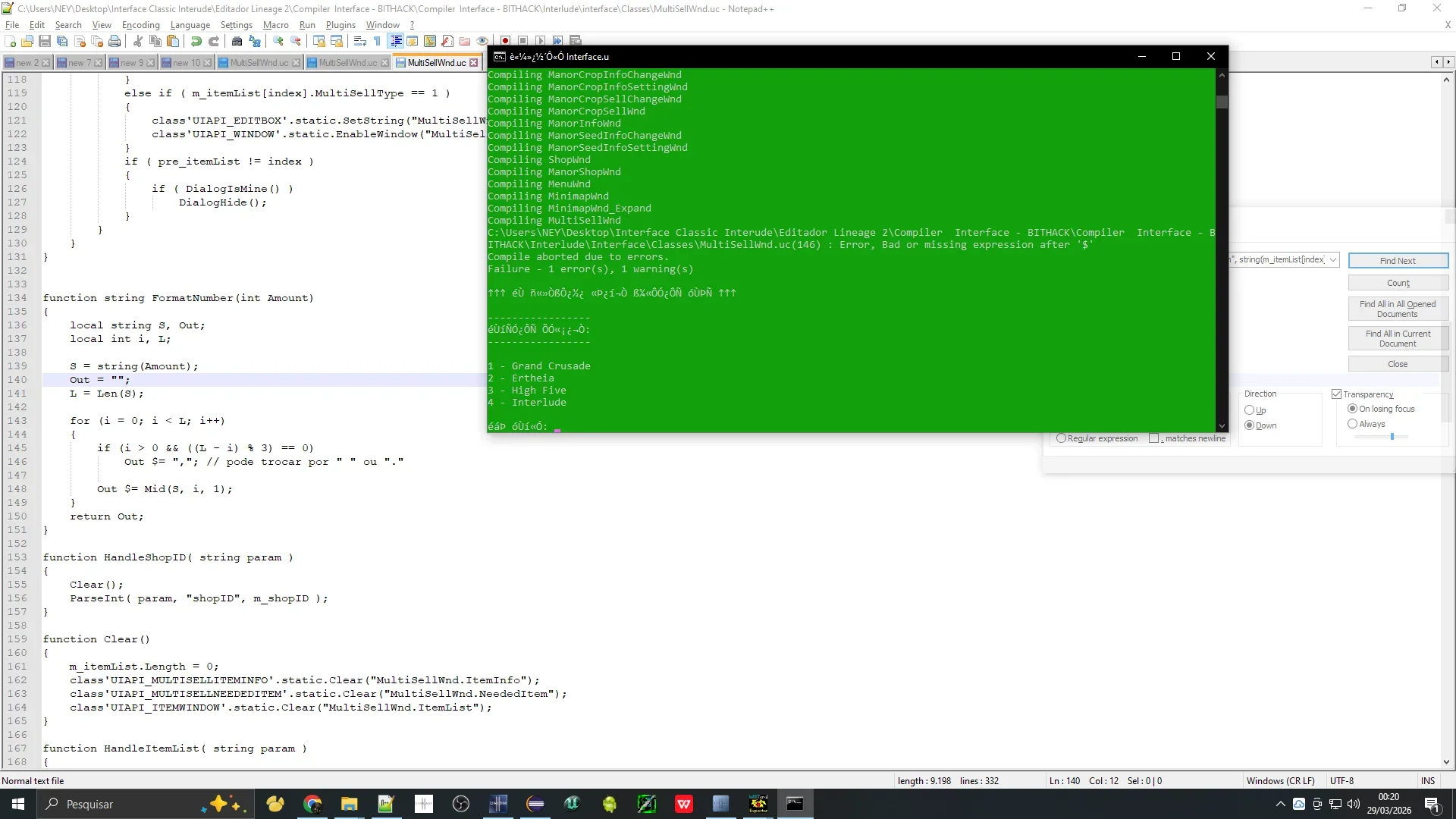Select the Down direction radio button
Screen dimensions: 1456x819
click(x=1249, y=425)
